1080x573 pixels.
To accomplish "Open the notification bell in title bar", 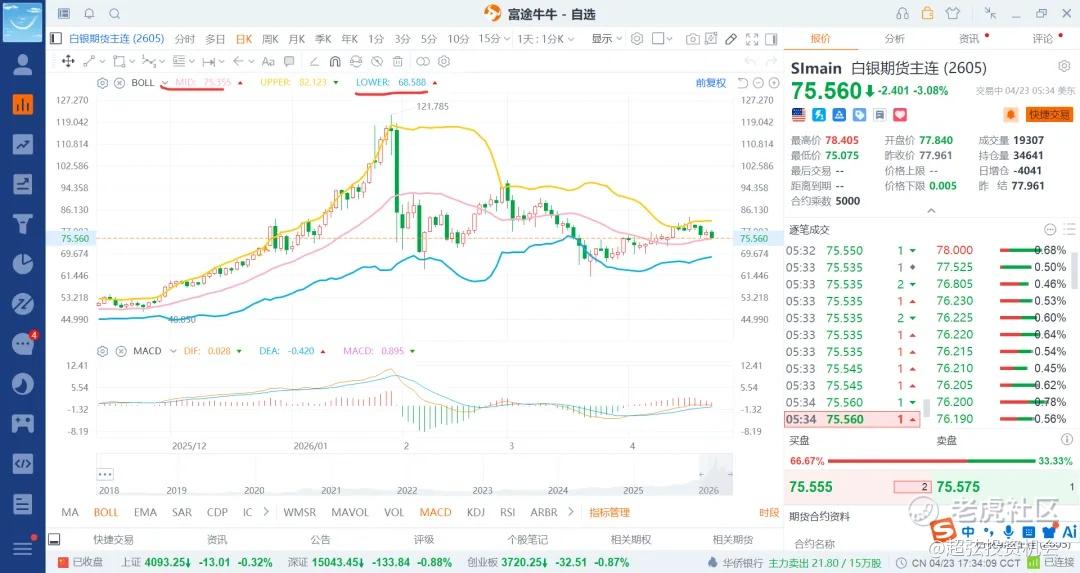I will point(89,14).
